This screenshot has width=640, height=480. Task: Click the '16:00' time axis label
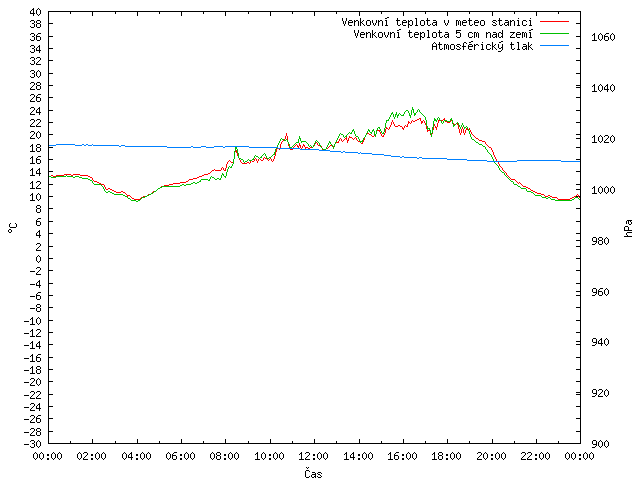pos(402,456)
